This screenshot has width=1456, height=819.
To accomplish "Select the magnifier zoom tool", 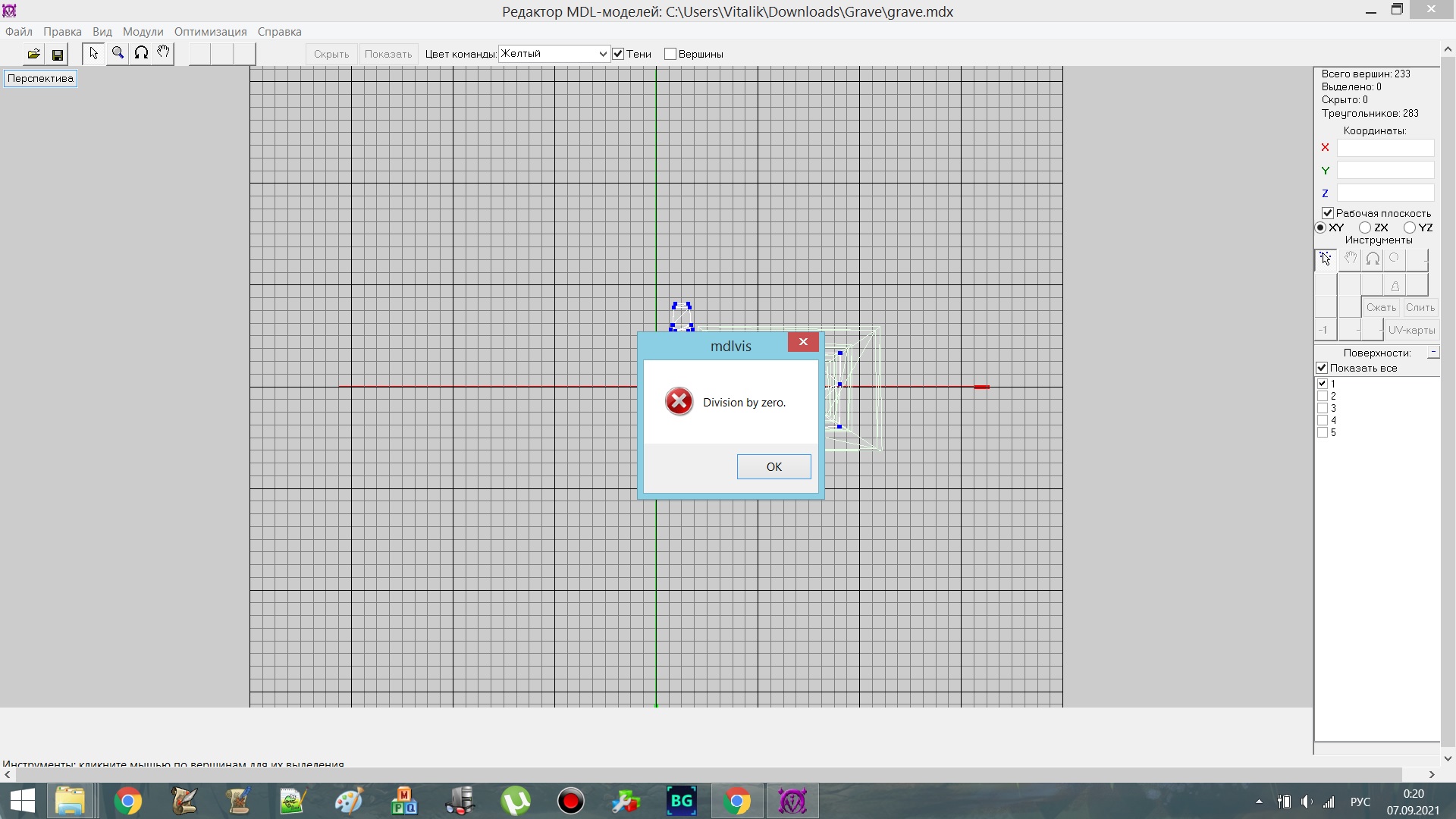I will 118,53.
